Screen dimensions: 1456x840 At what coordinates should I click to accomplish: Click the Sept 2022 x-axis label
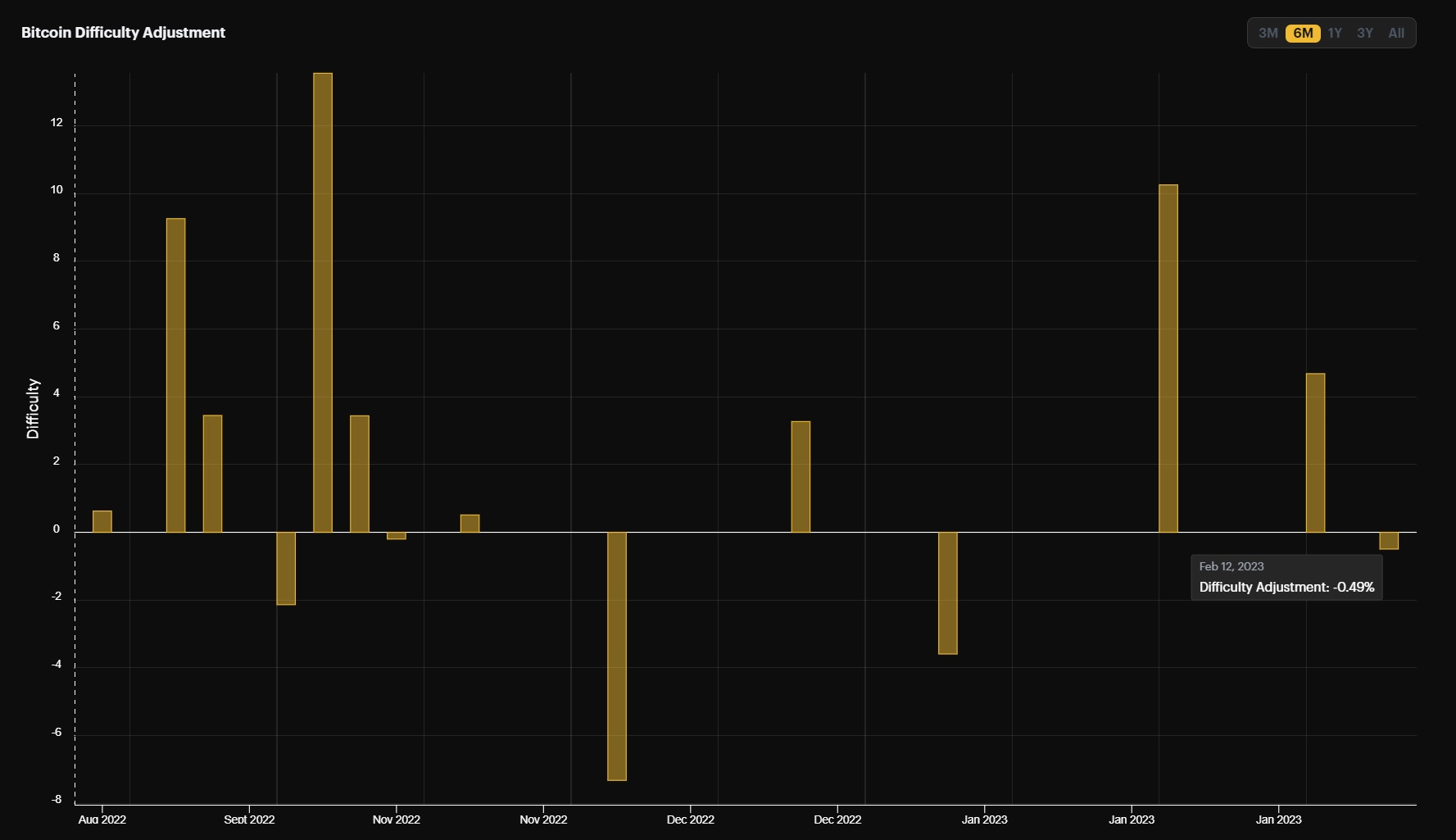pyautogui.click(x=249, y=820)
